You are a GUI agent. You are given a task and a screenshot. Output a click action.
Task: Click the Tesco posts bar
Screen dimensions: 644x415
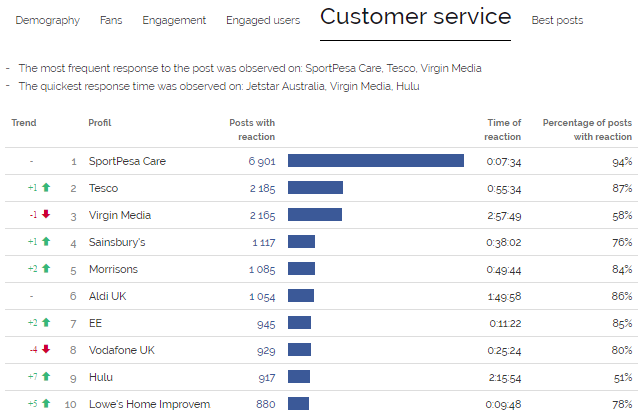click(x=315, y=188)
